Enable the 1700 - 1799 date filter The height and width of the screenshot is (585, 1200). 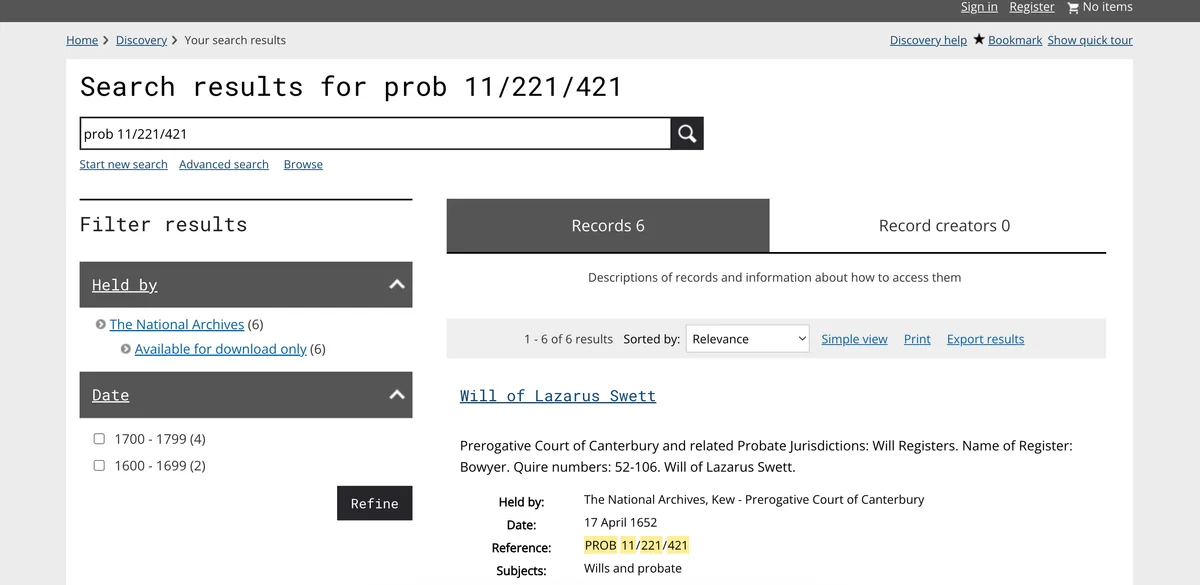point(99,438)
